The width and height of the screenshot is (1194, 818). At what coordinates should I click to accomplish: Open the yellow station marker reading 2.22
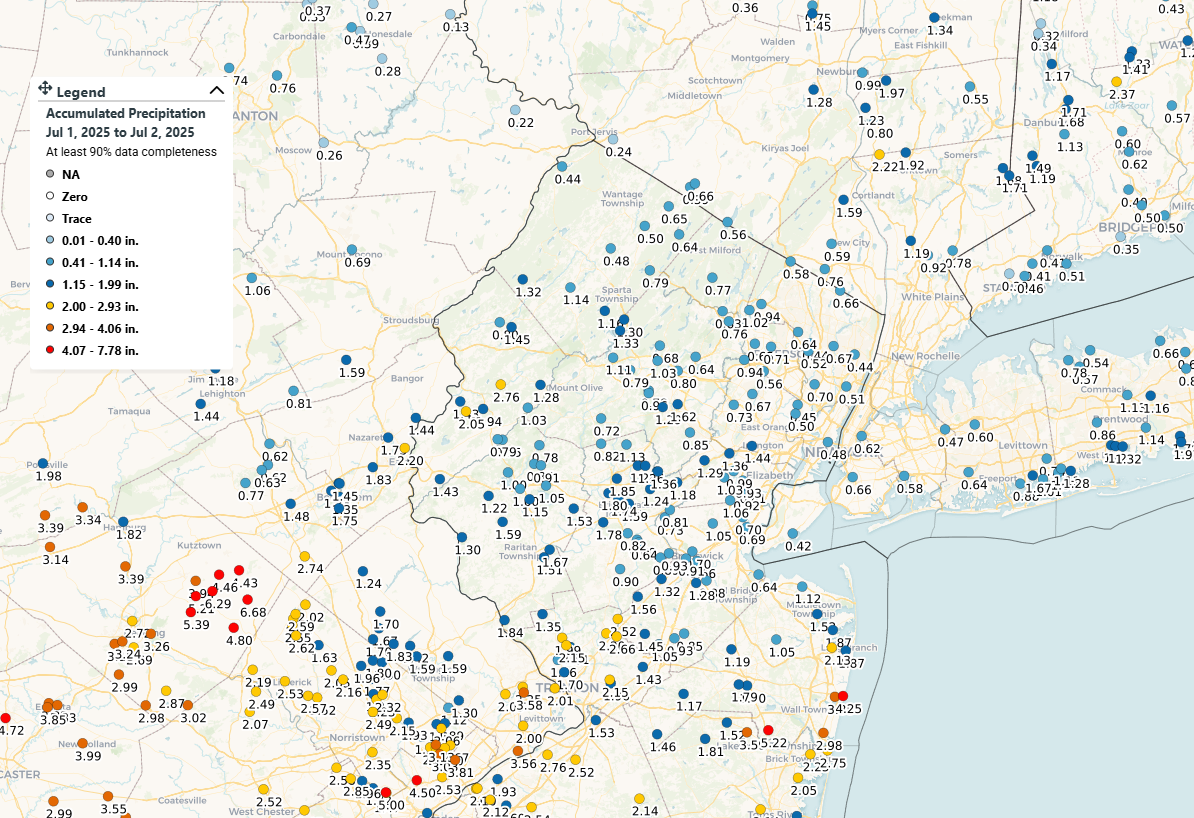(x=879, y=155)
